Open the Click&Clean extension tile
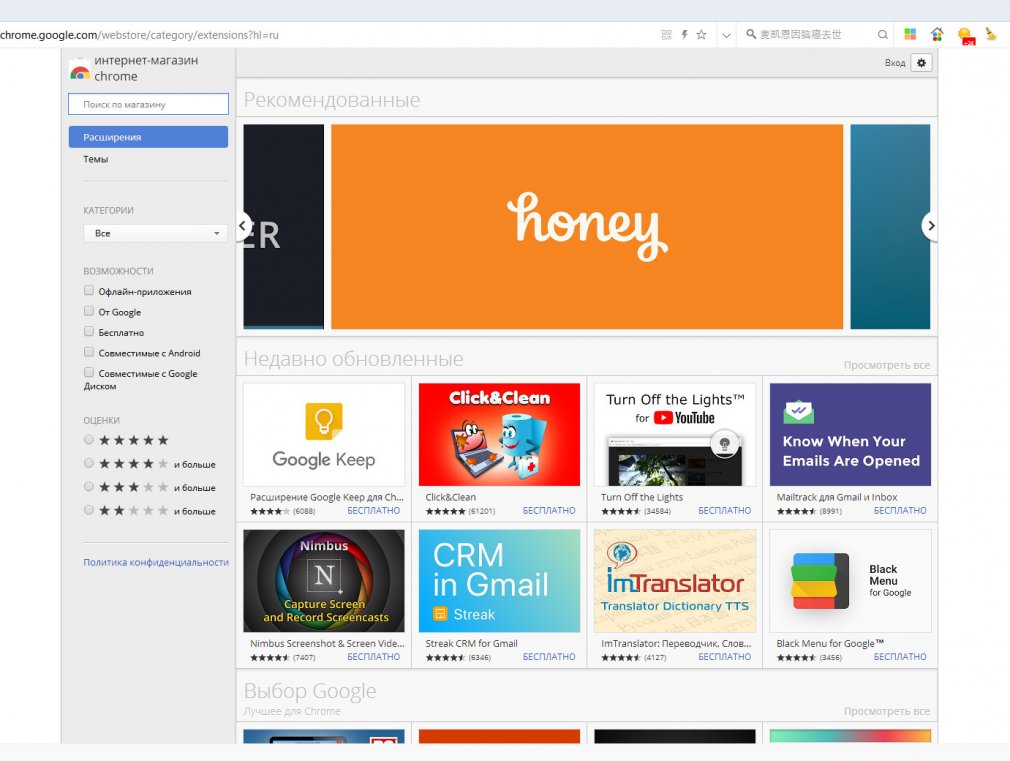Screen dimensions: 1010x761 tap(499, 435)
